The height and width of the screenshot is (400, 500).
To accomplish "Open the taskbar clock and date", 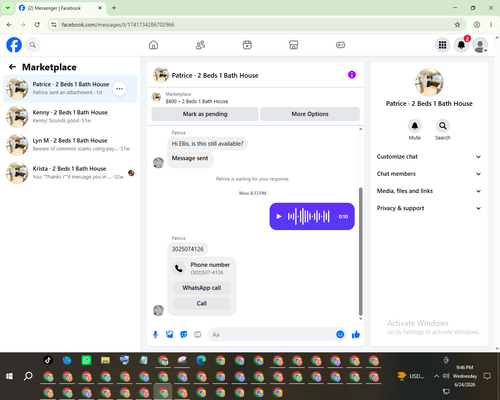I will coord(465,376).
